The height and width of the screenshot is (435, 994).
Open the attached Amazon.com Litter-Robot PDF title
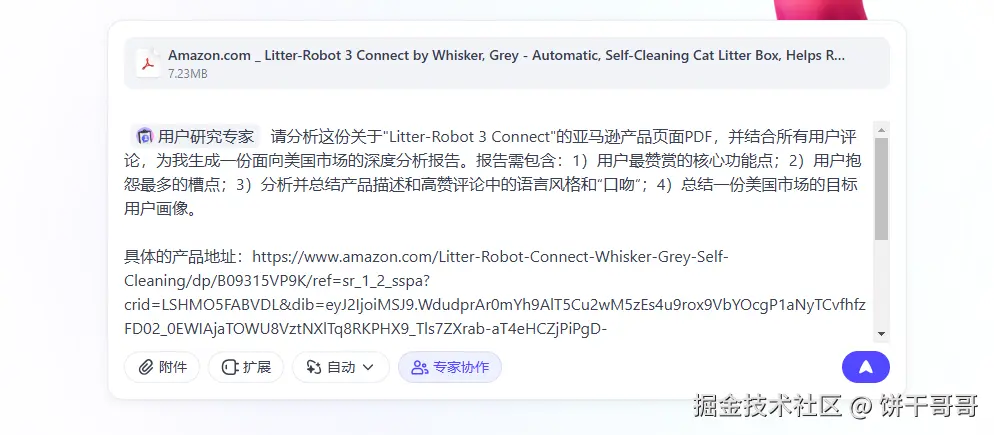[x=506, y=55]
